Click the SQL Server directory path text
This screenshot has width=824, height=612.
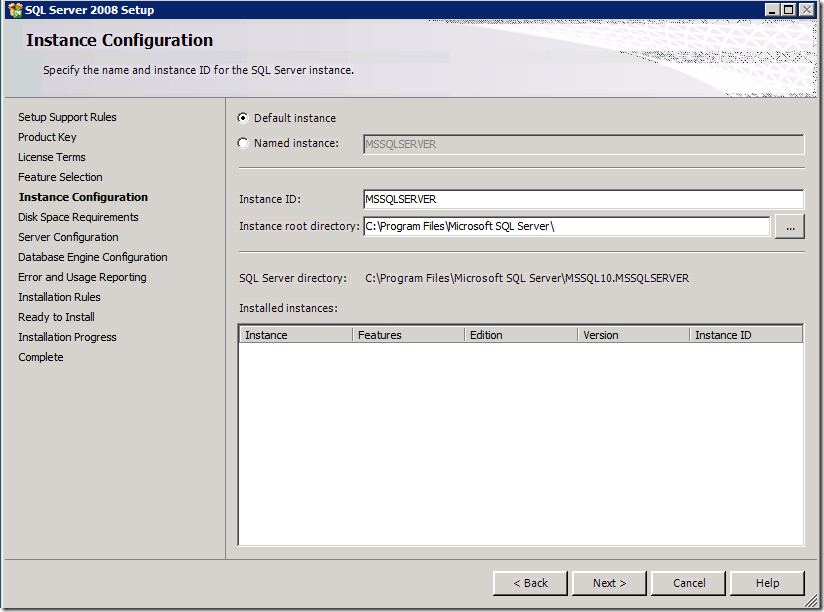point(527,278)
